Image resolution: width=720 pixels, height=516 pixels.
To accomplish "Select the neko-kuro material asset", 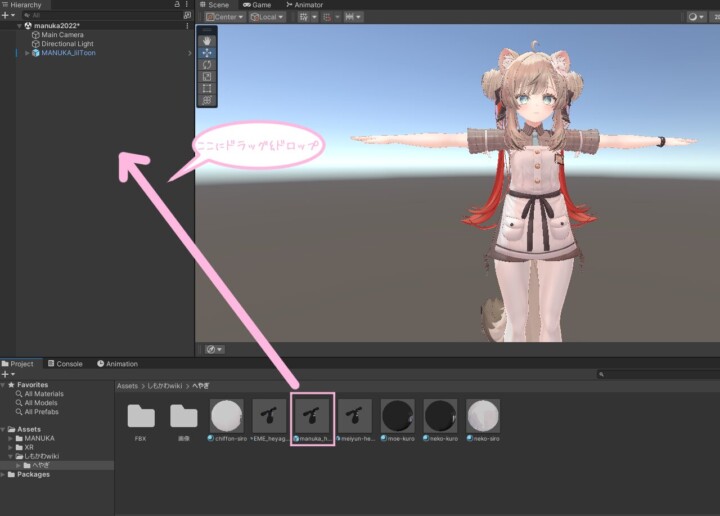I will point(440,421).
